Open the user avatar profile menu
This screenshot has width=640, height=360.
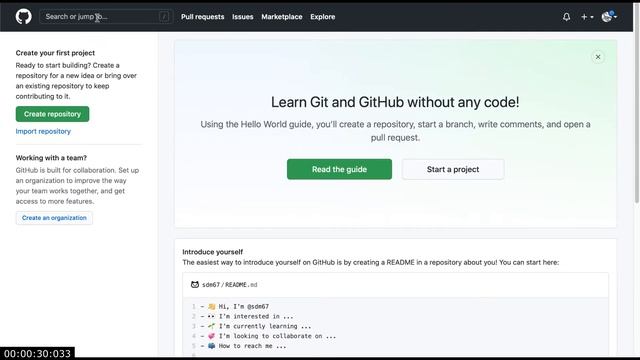coord(609,17)
